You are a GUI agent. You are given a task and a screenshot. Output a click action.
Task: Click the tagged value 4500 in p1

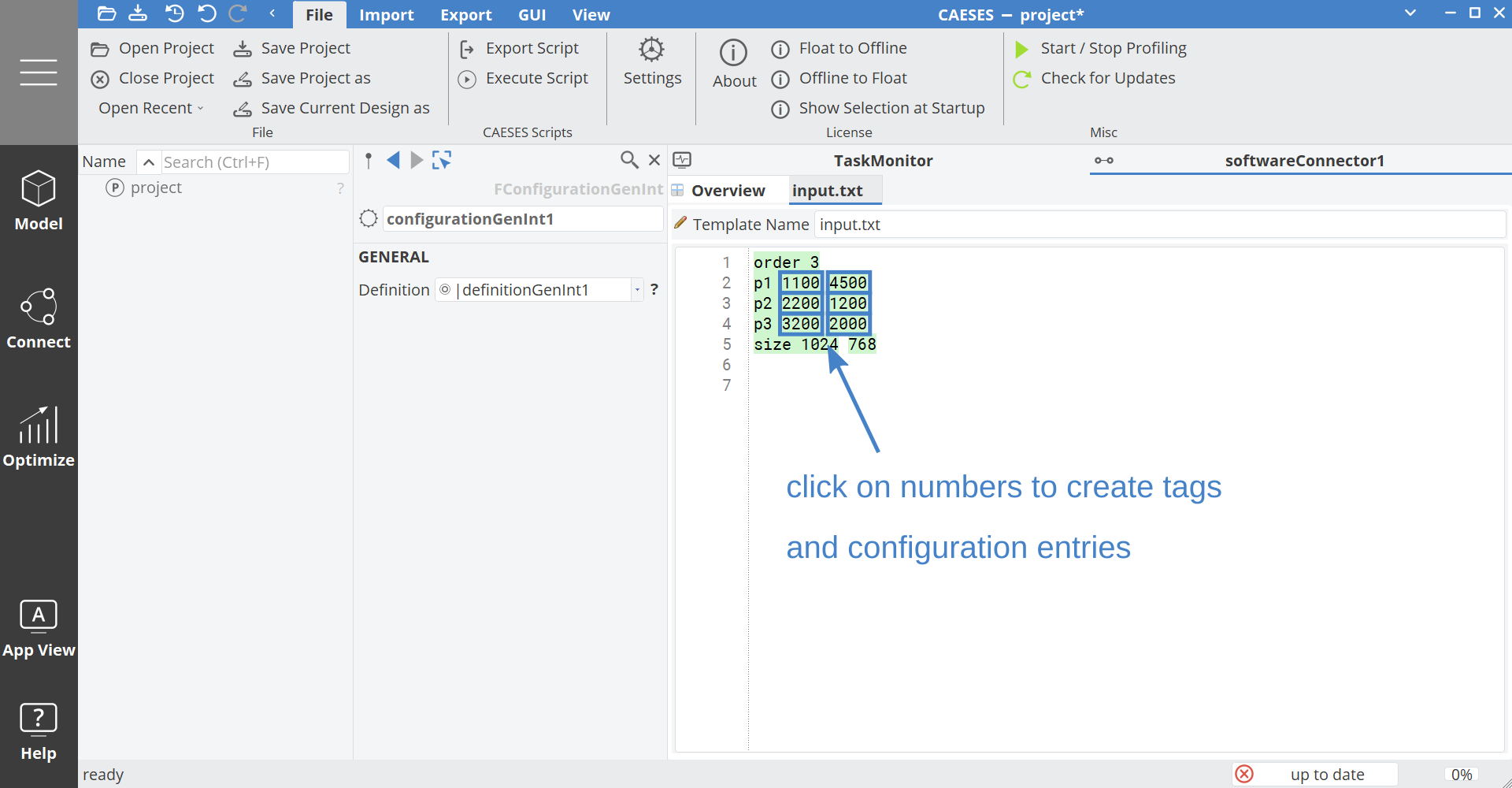pyautogui.click(x=848, y=283)
